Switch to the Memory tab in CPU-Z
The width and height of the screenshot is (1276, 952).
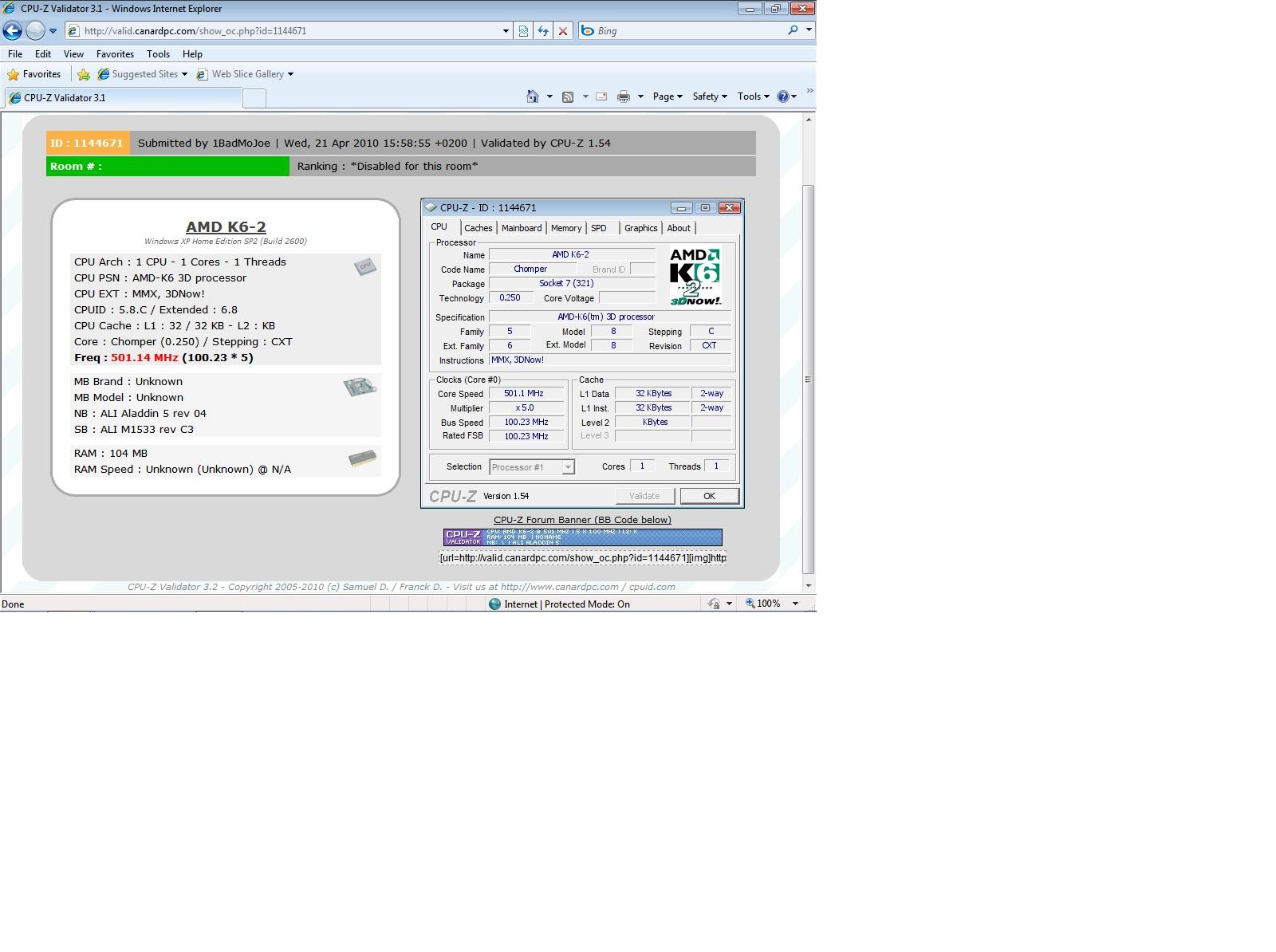(x=566, y=228)
